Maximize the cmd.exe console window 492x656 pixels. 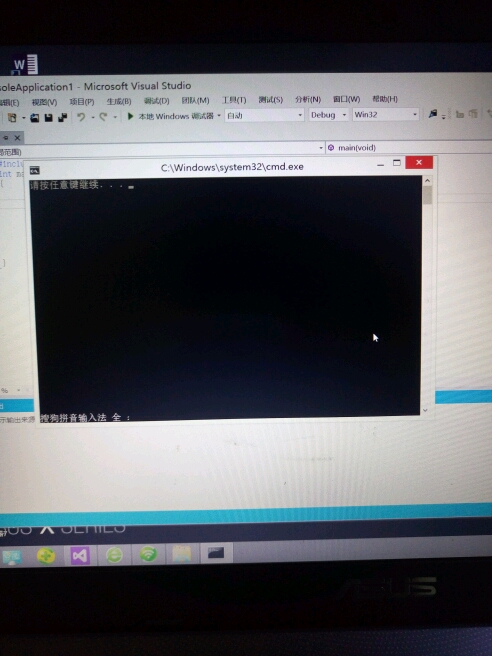[x=397, y=163]
